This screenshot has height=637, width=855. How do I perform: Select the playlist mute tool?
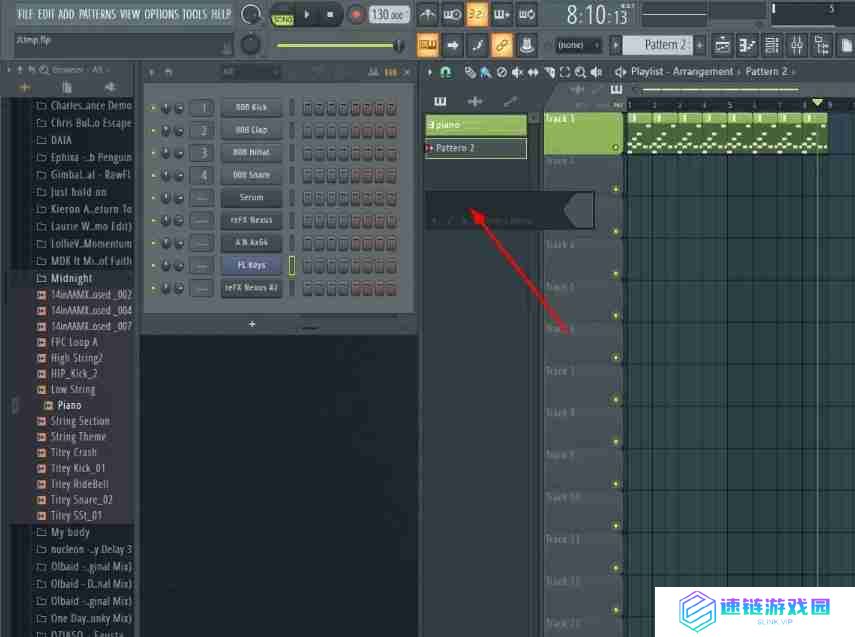tap(517, 71)
